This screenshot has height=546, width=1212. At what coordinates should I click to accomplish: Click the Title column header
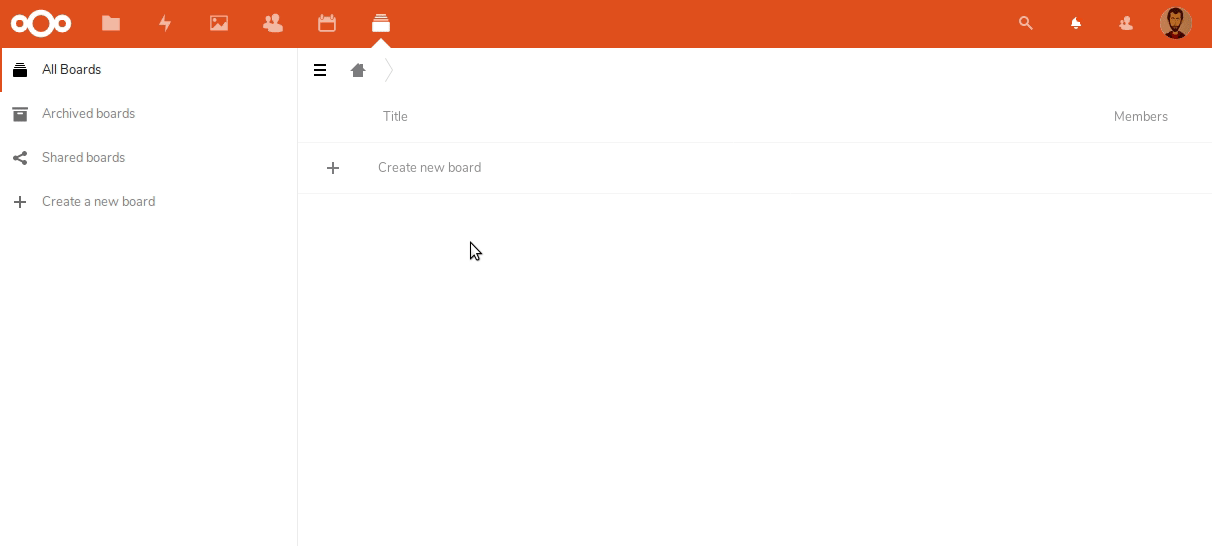[x=395, y=117]
